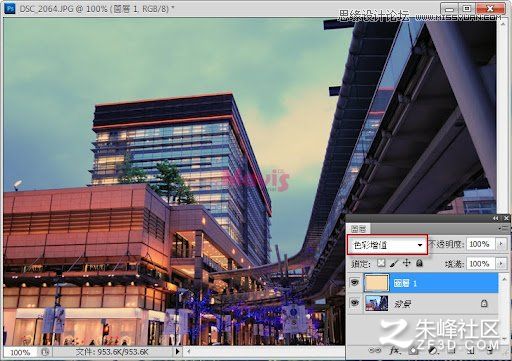512x361 pixels.
Task: Open the 色彩增值 blend mode dropdown
Action: [387, 245]
